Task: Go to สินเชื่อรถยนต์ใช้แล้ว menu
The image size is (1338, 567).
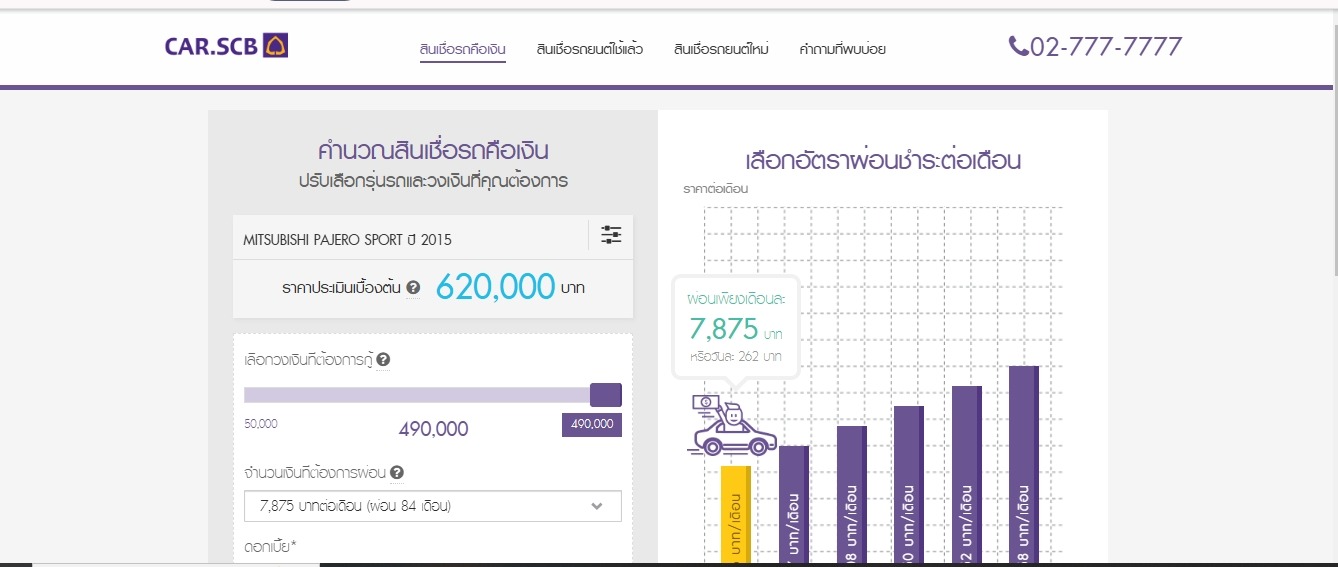Action: coord(590,49)
